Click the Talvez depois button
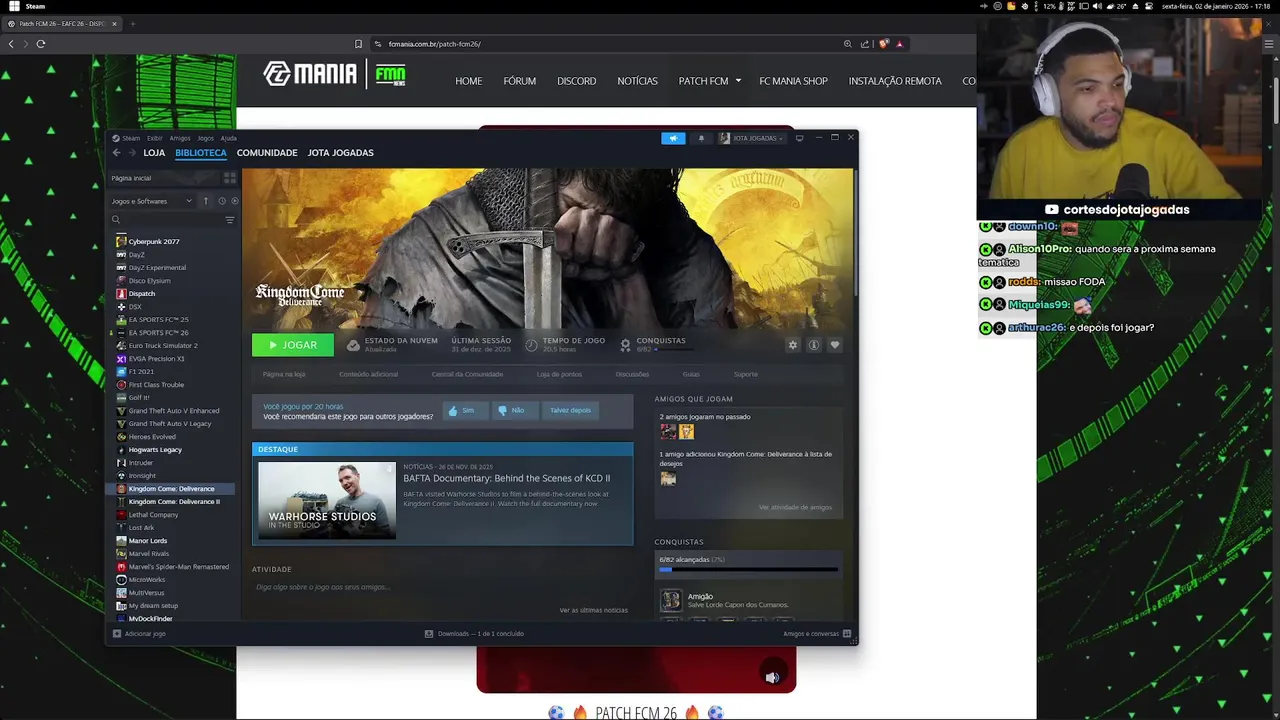 (x=570, y=410)
